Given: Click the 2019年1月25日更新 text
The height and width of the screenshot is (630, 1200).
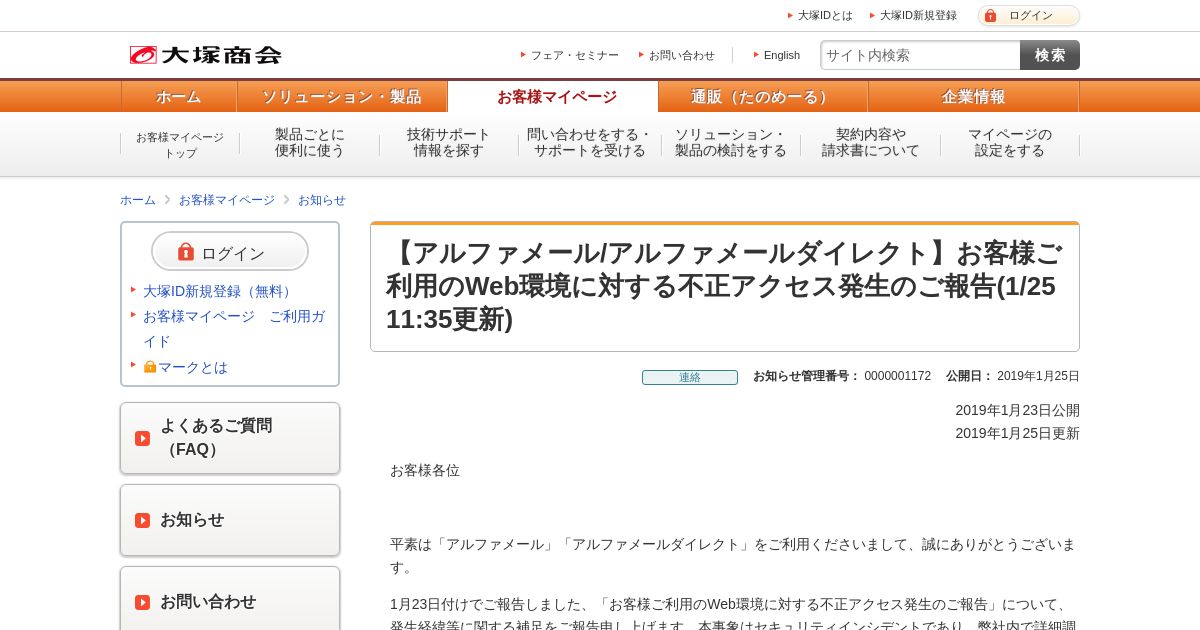Looking at the screenshot, I should [x=1017, y=433].
